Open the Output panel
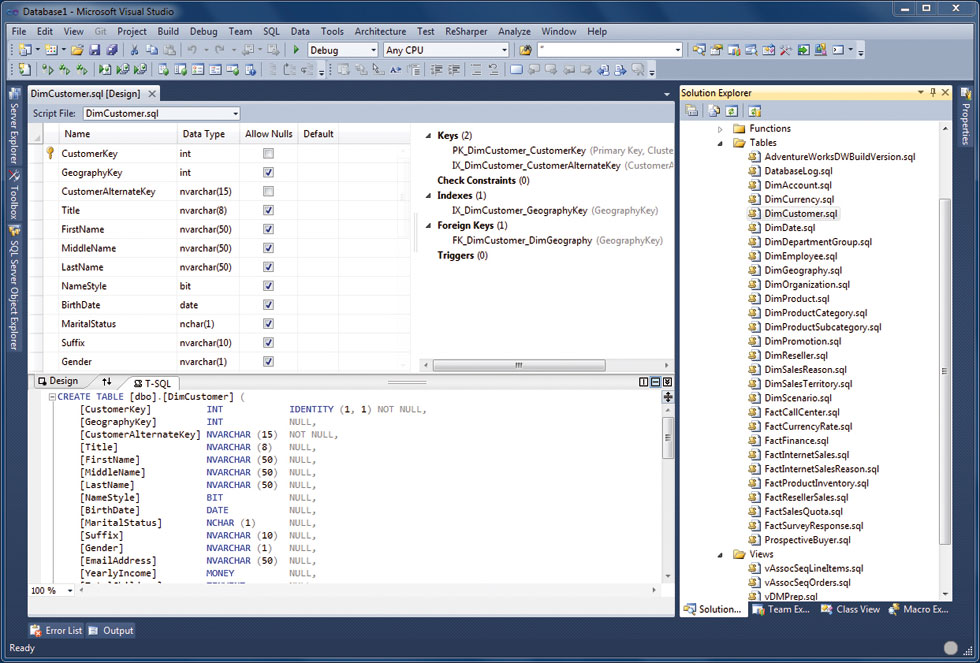 click(x=111, y=631)
